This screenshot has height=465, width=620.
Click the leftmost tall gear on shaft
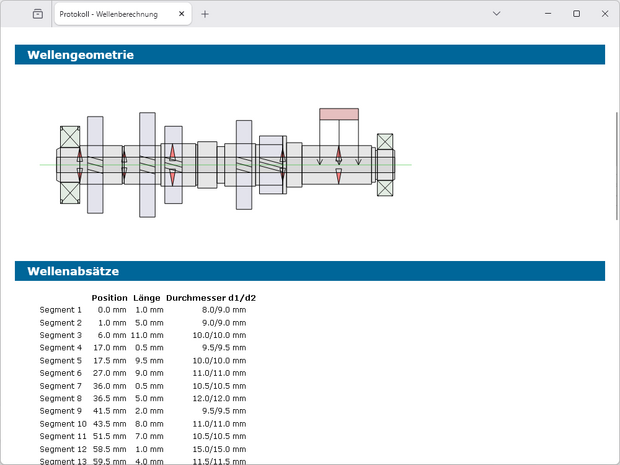[x=95, y=164]
